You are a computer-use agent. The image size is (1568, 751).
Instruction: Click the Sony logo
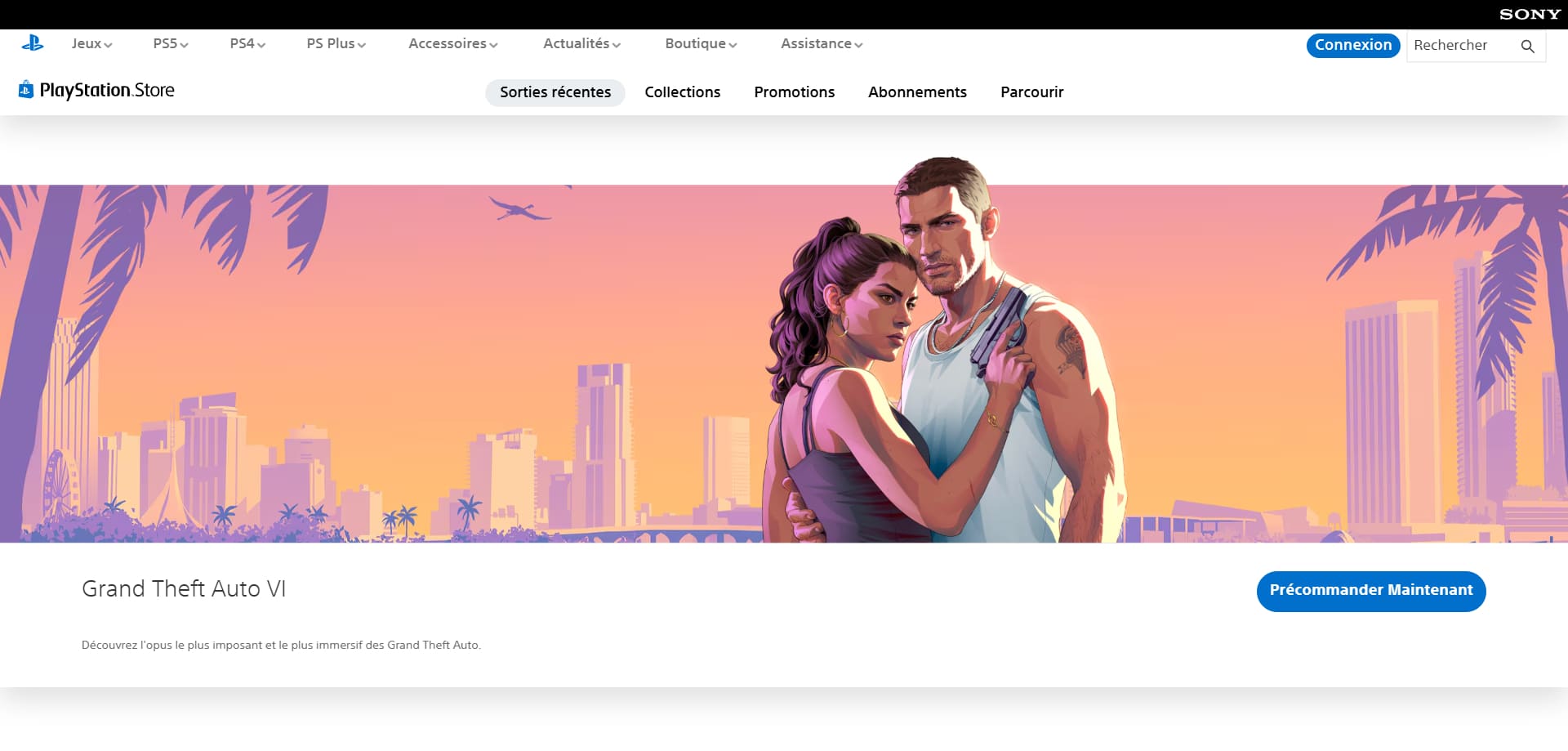coord(1530,14)
